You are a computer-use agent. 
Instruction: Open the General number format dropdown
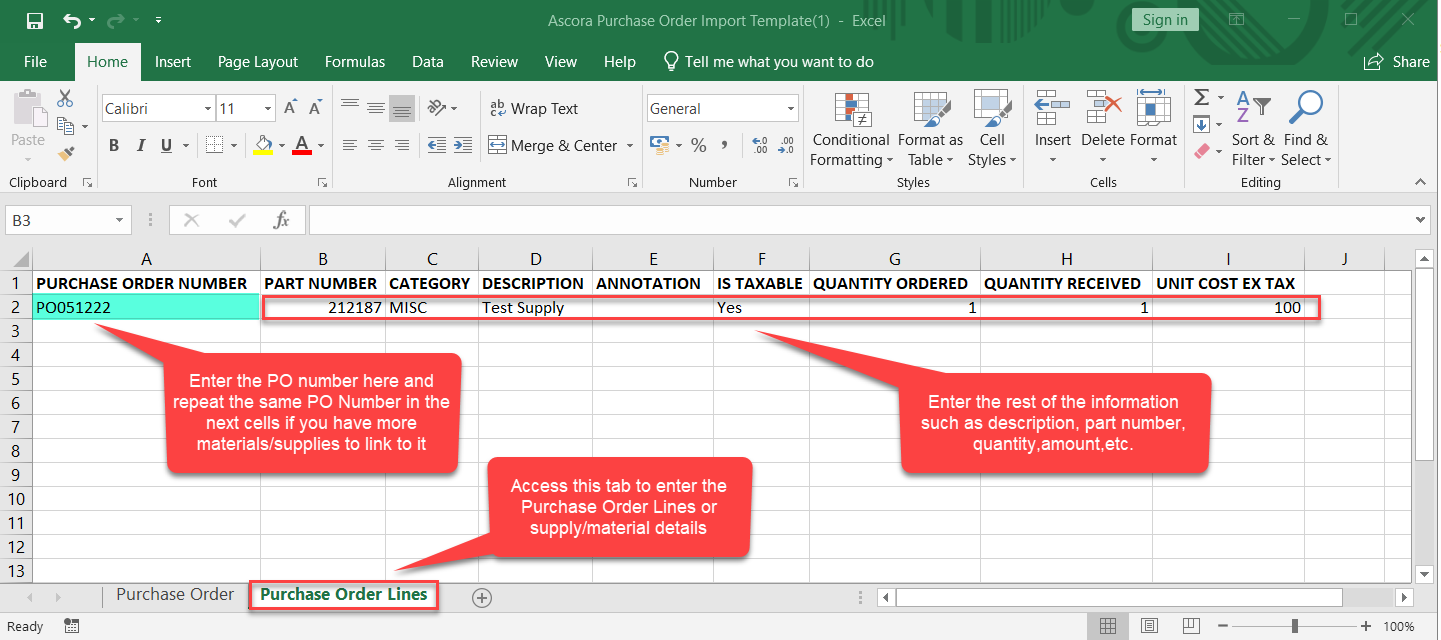point(790,109)
